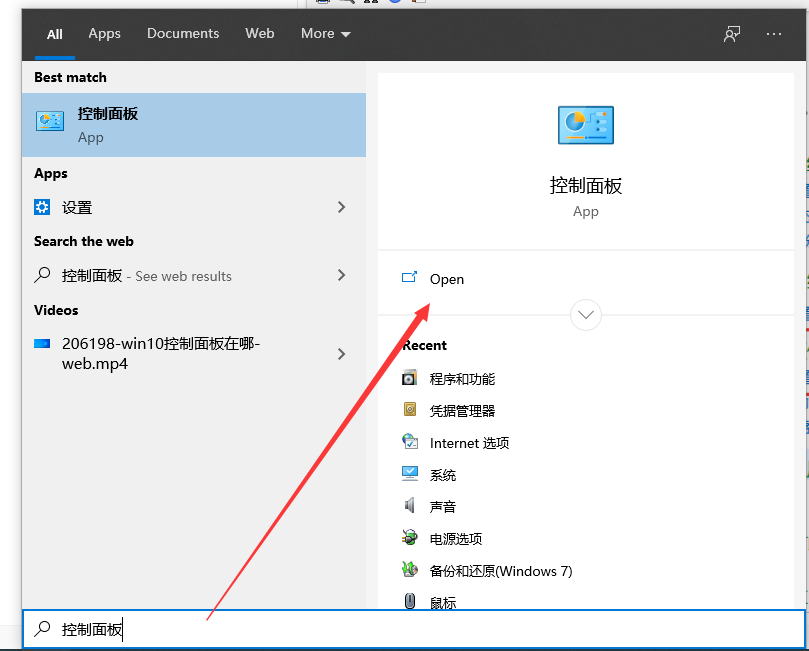
Task: Click the 系统 monitor icon
Action: [x=410, y=474]
